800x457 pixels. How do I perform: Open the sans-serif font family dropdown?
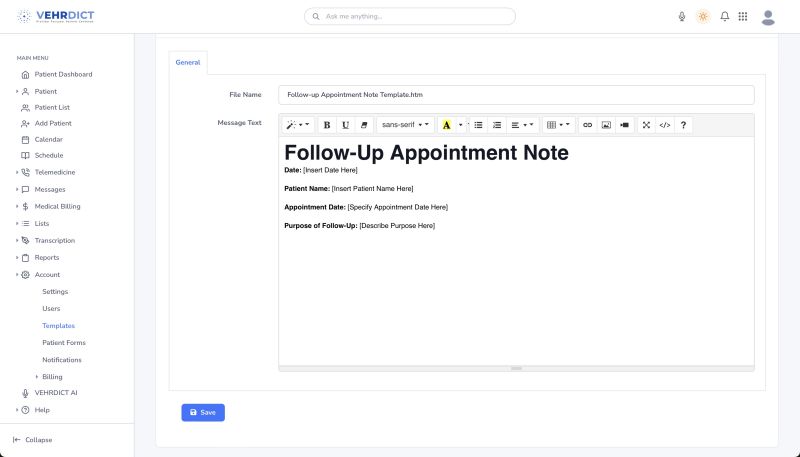coord(407,125)
